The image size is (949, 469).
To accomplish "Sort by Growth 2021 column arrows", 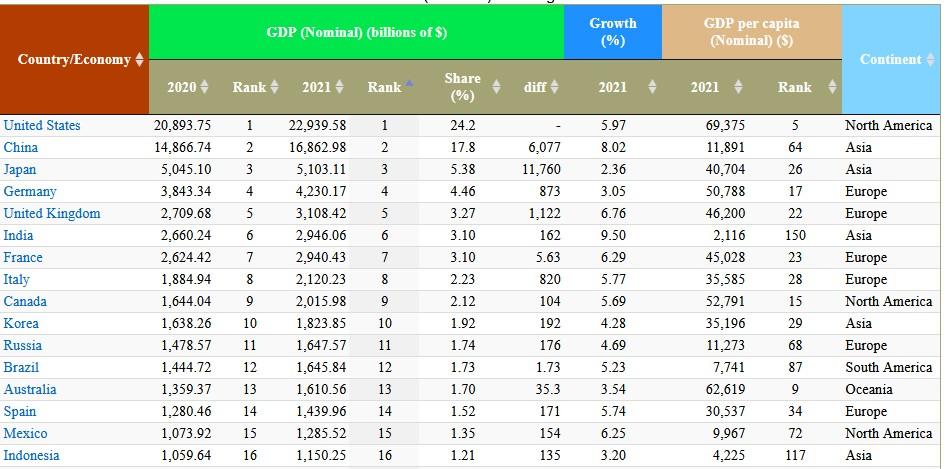I will (652, 87).
